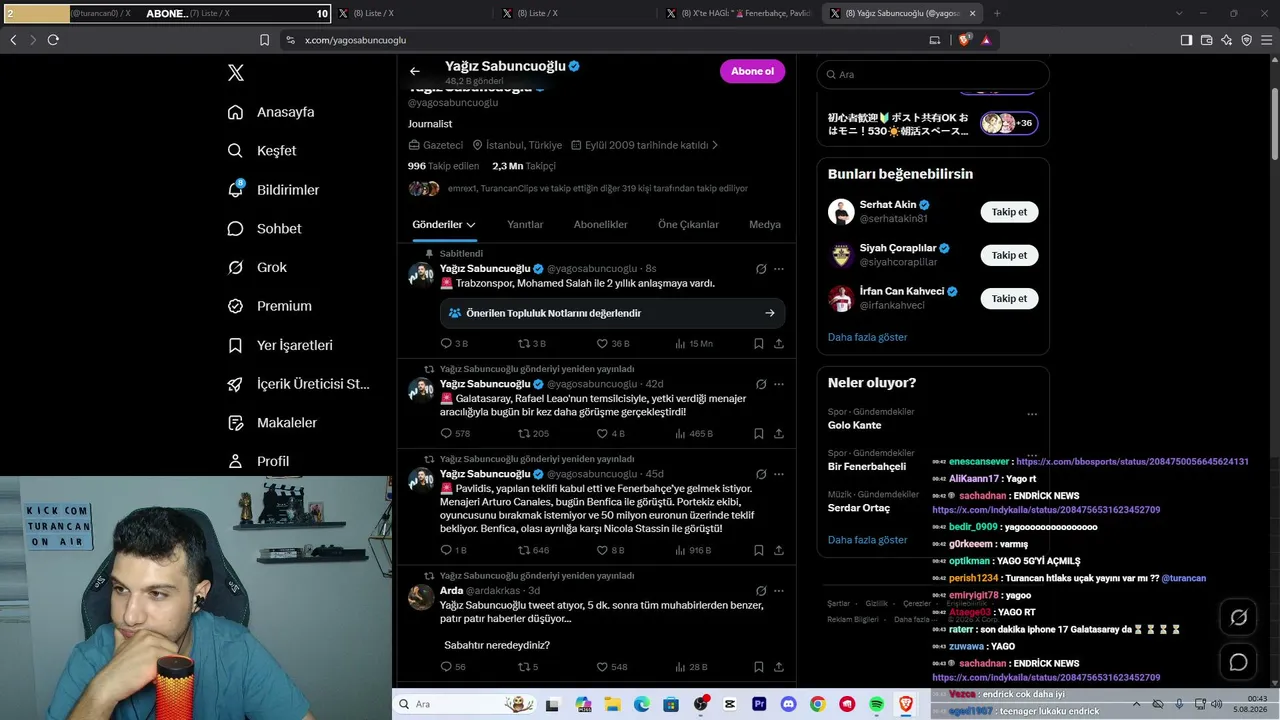Reload the page

tap(53, 40)
